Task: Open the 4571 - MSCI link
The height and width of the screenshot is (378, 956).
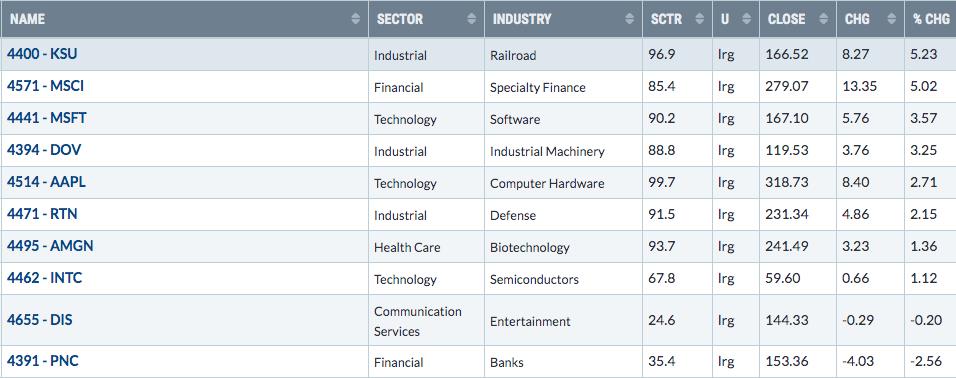Action: coord(45,86)
